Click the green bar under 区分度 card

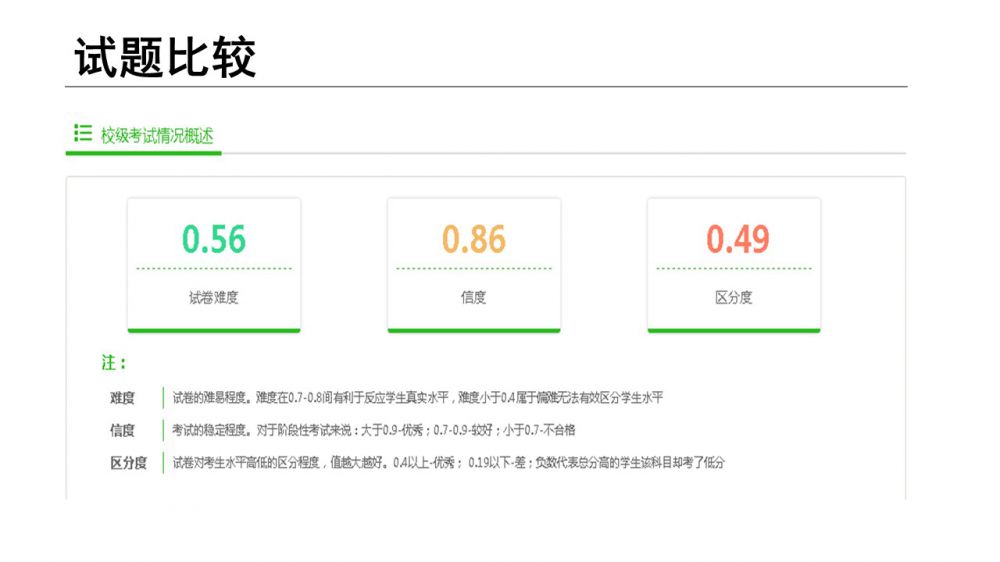[734, 329]
